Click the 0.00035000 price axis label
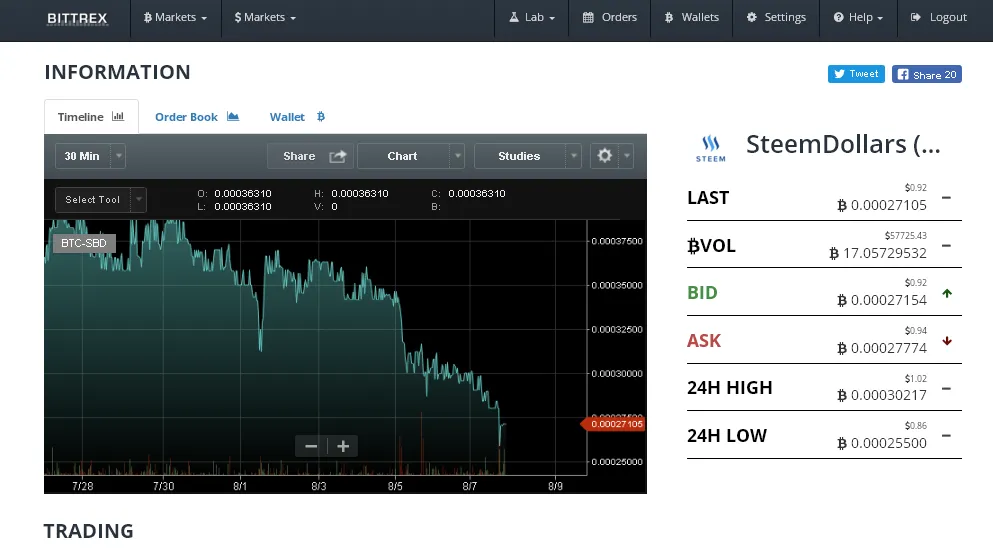Viewport: 993px width, 557px height. (x=617, y=285)
